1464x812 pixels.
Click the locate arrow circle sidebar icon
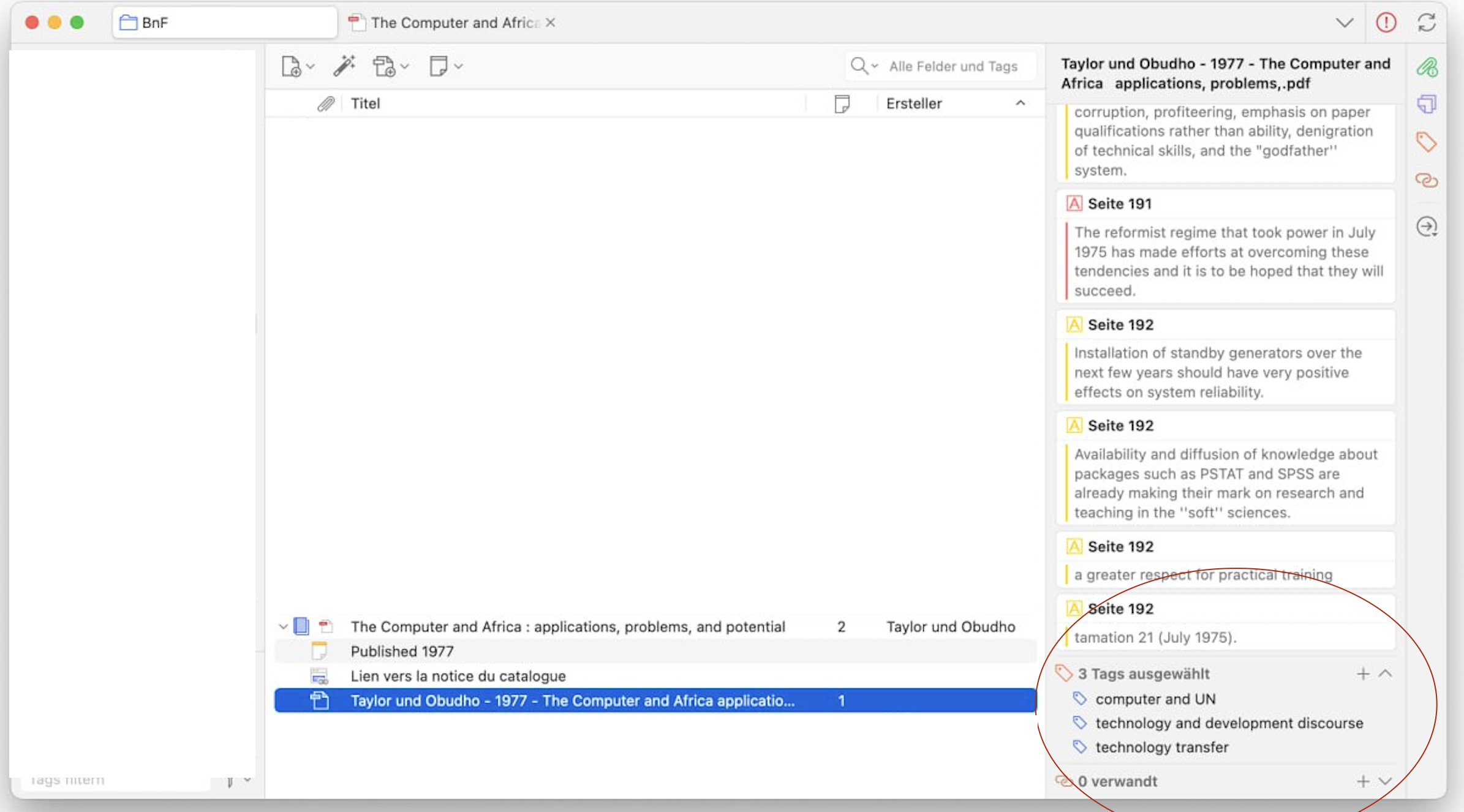(1427, 227)
